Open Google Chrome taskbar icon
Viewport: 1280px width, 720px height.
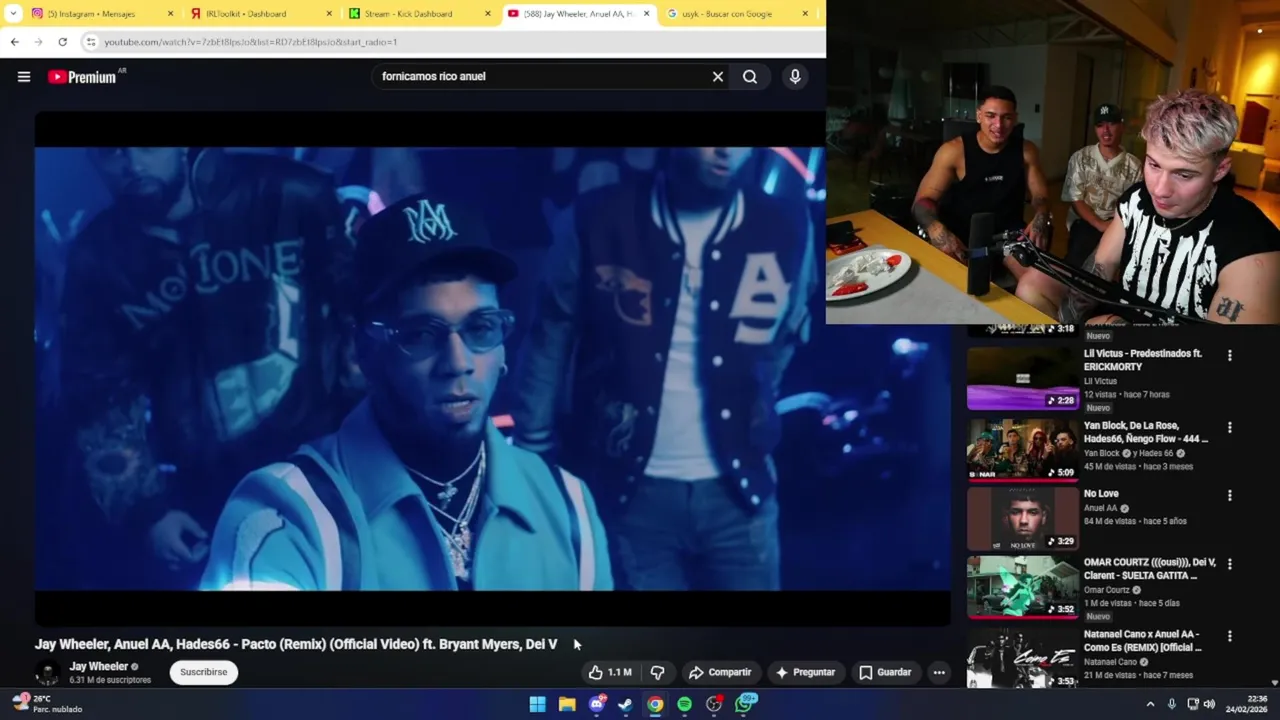pyautogui.click(x=655, y=704)
